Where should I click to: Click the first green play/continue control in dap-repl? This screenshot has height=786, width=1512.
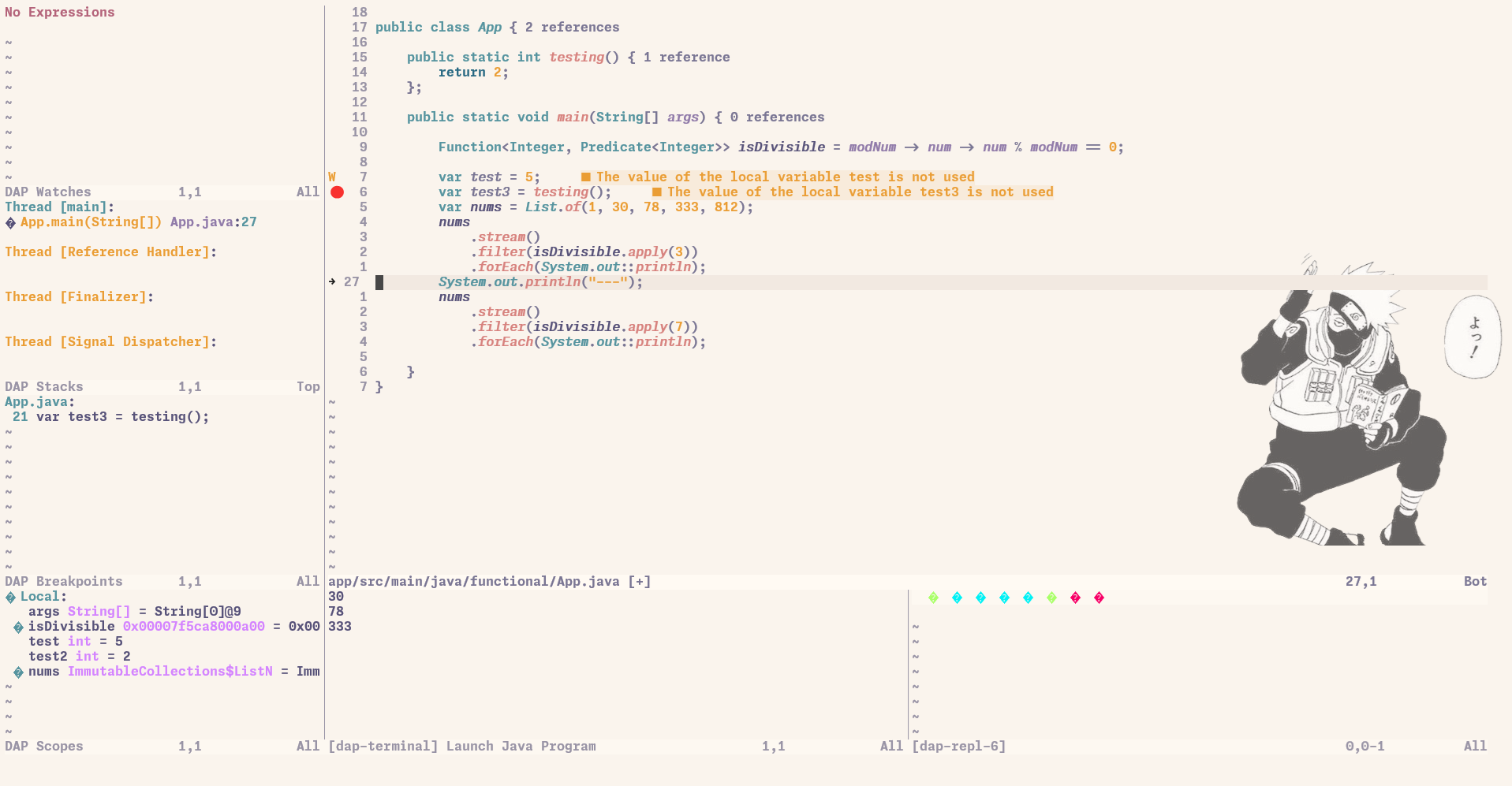point(933,598)
